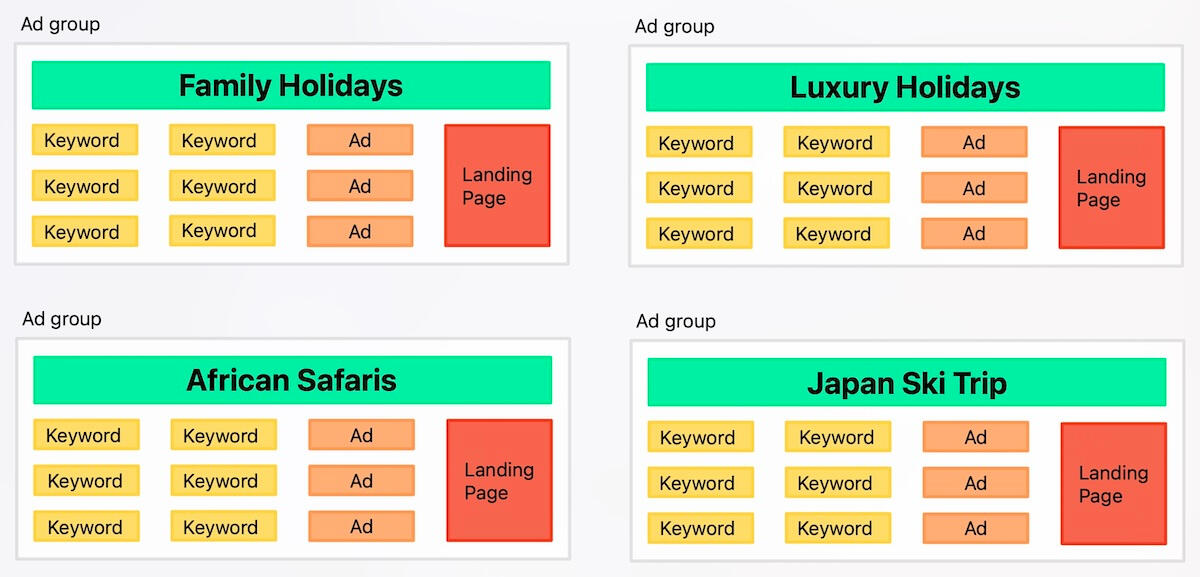The width and height of the screenshot is (1200, 577).
Task: Select the Ad group label above Japan Ski Trip
Action: click(676, 321)
